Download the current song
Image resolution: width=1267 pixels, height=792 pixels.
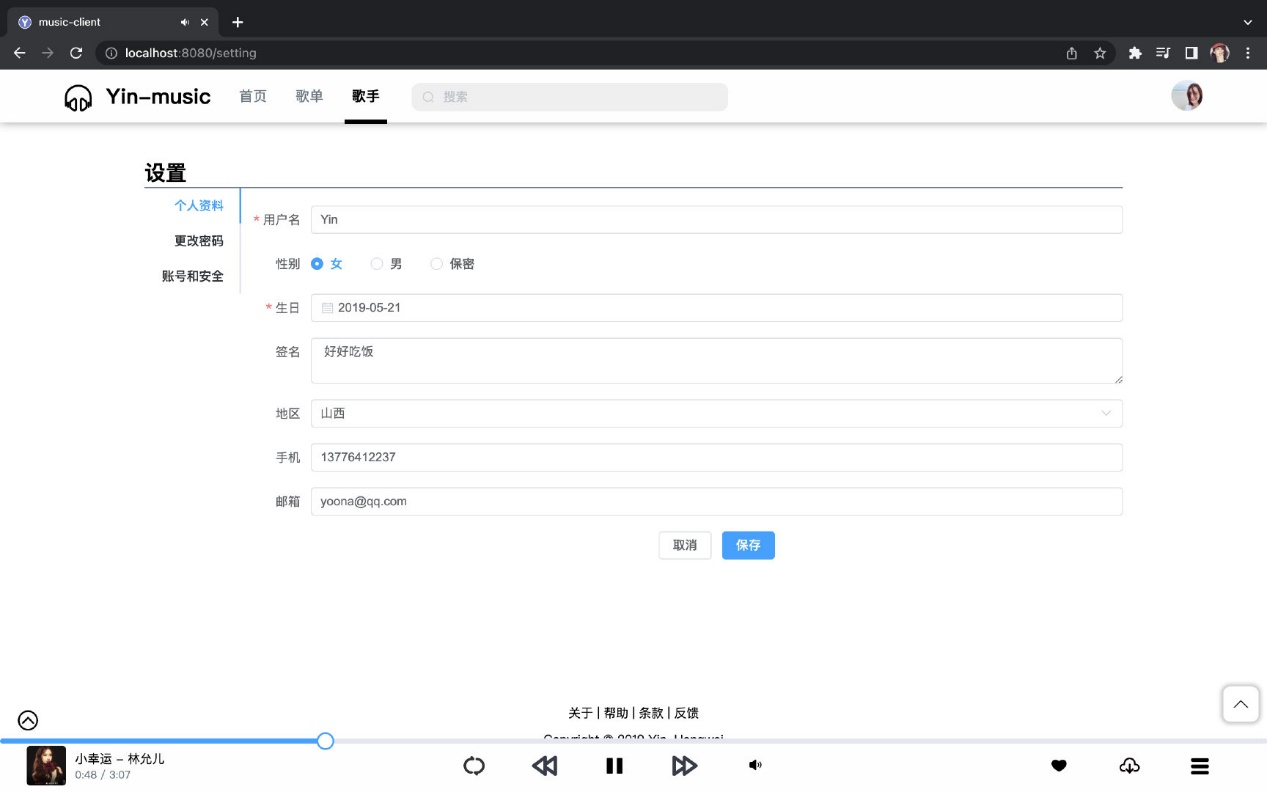click(1129, 766)
